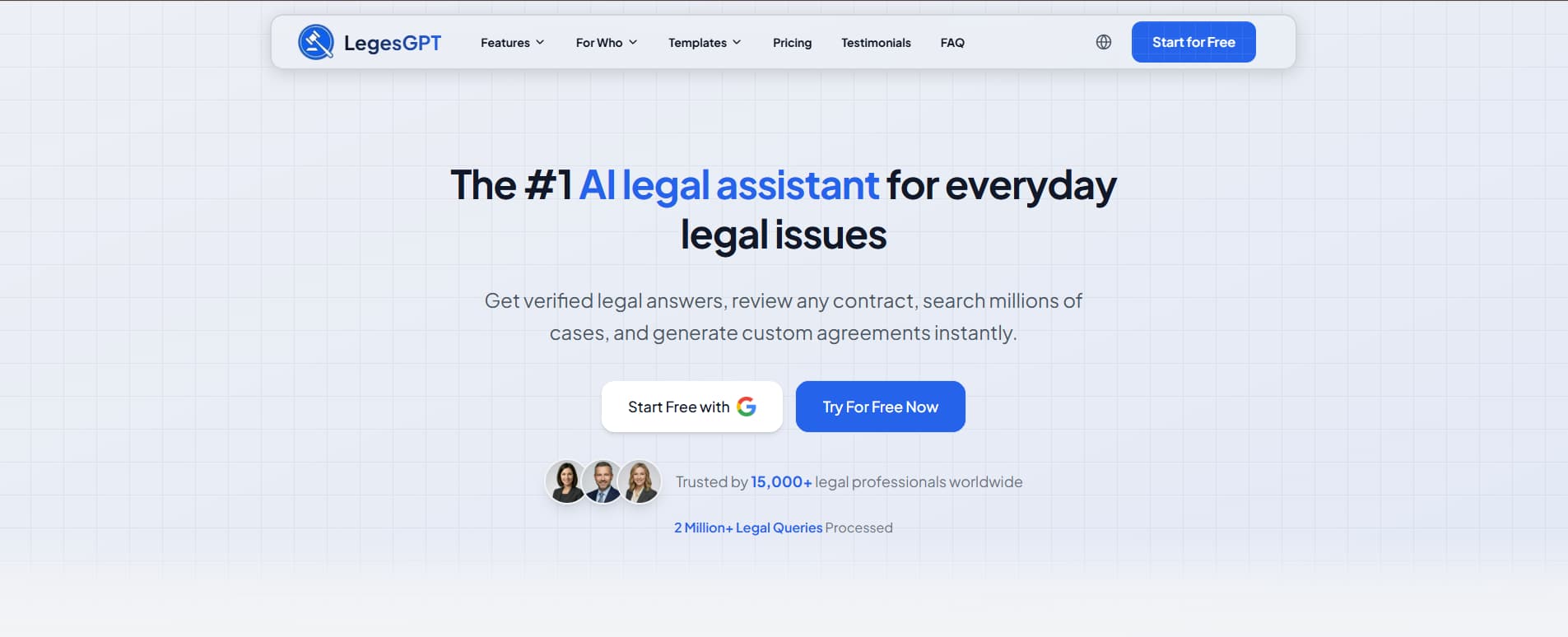This screenshot has height=637, width=1568.
Task: Click Try For Free Now button
Action: point(881,407)
